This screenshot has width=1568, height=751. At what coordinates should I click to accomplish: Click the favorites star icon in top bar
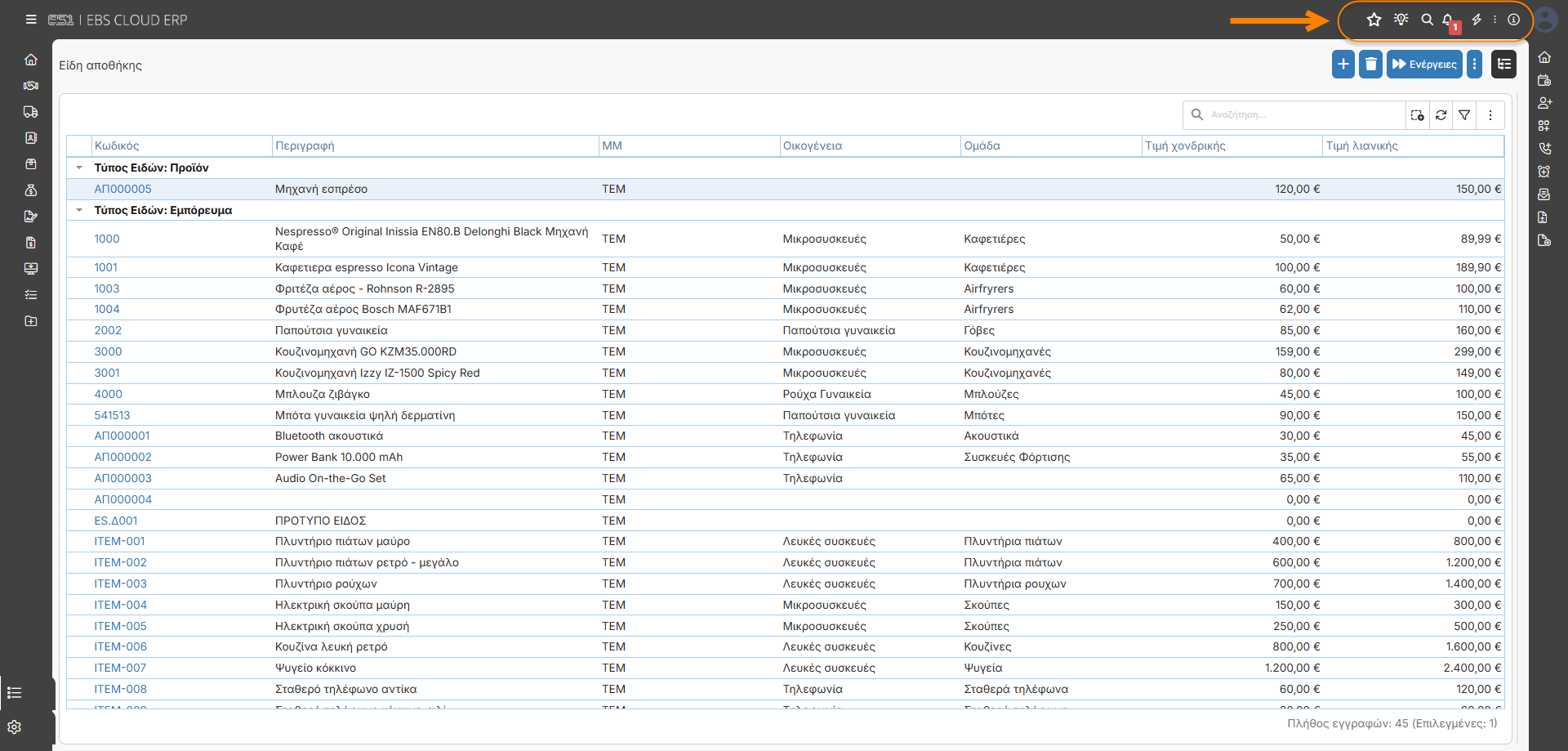click(x=1374, y=20)
